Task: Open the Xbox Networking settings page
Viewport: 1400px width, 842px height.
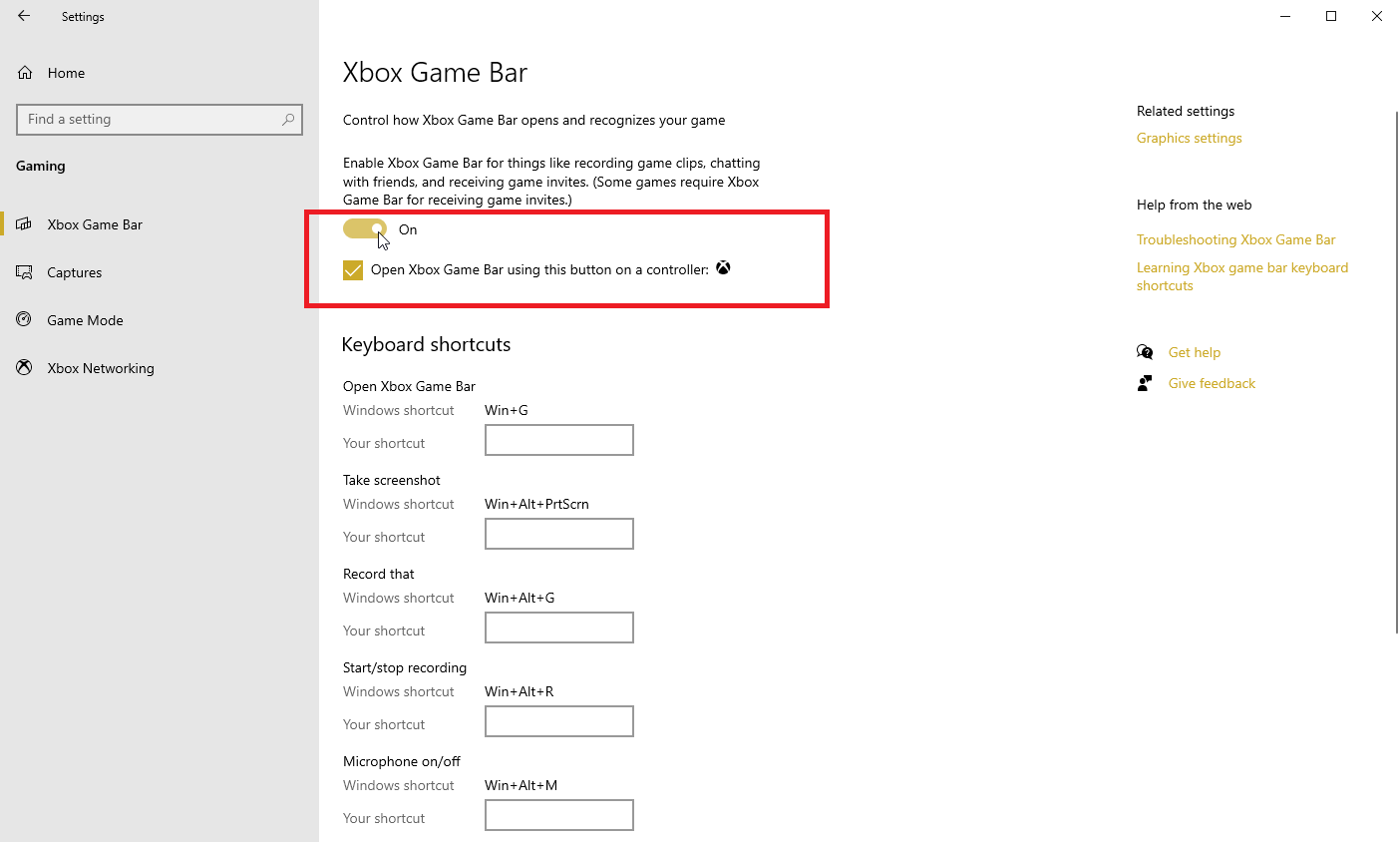Action: [160, 368]
